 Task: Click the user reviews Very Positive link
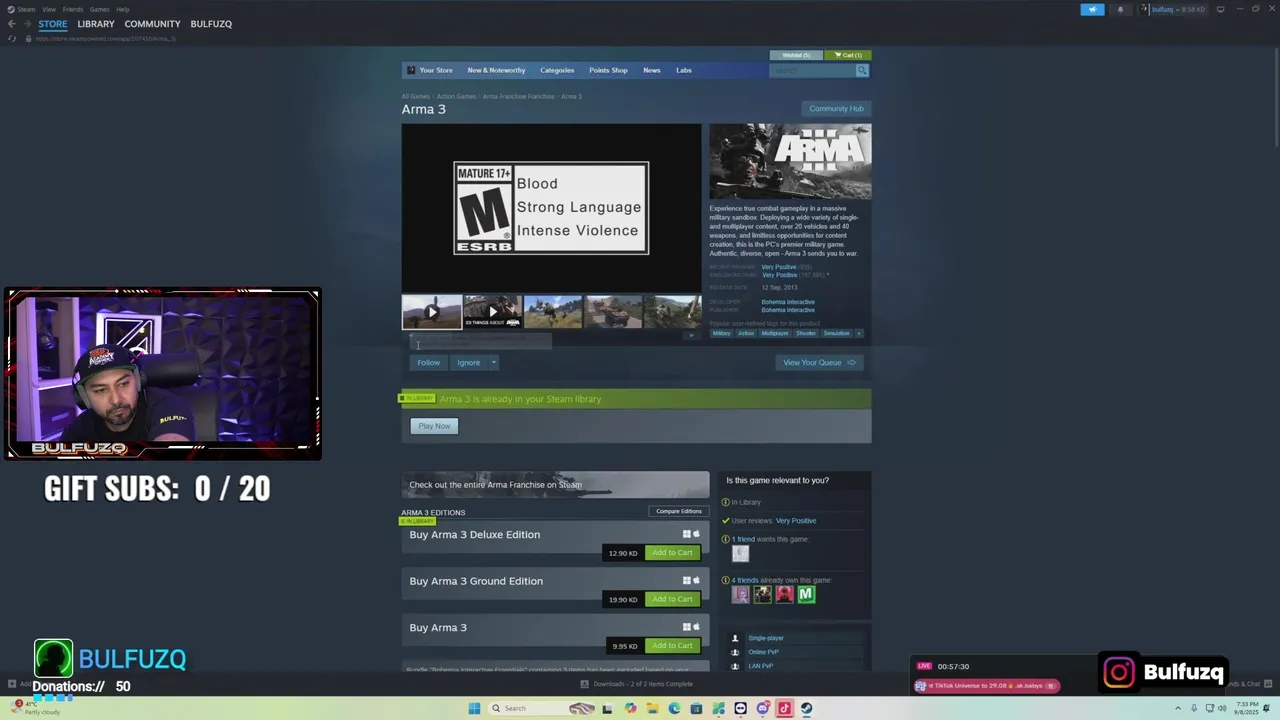(796, 521)
